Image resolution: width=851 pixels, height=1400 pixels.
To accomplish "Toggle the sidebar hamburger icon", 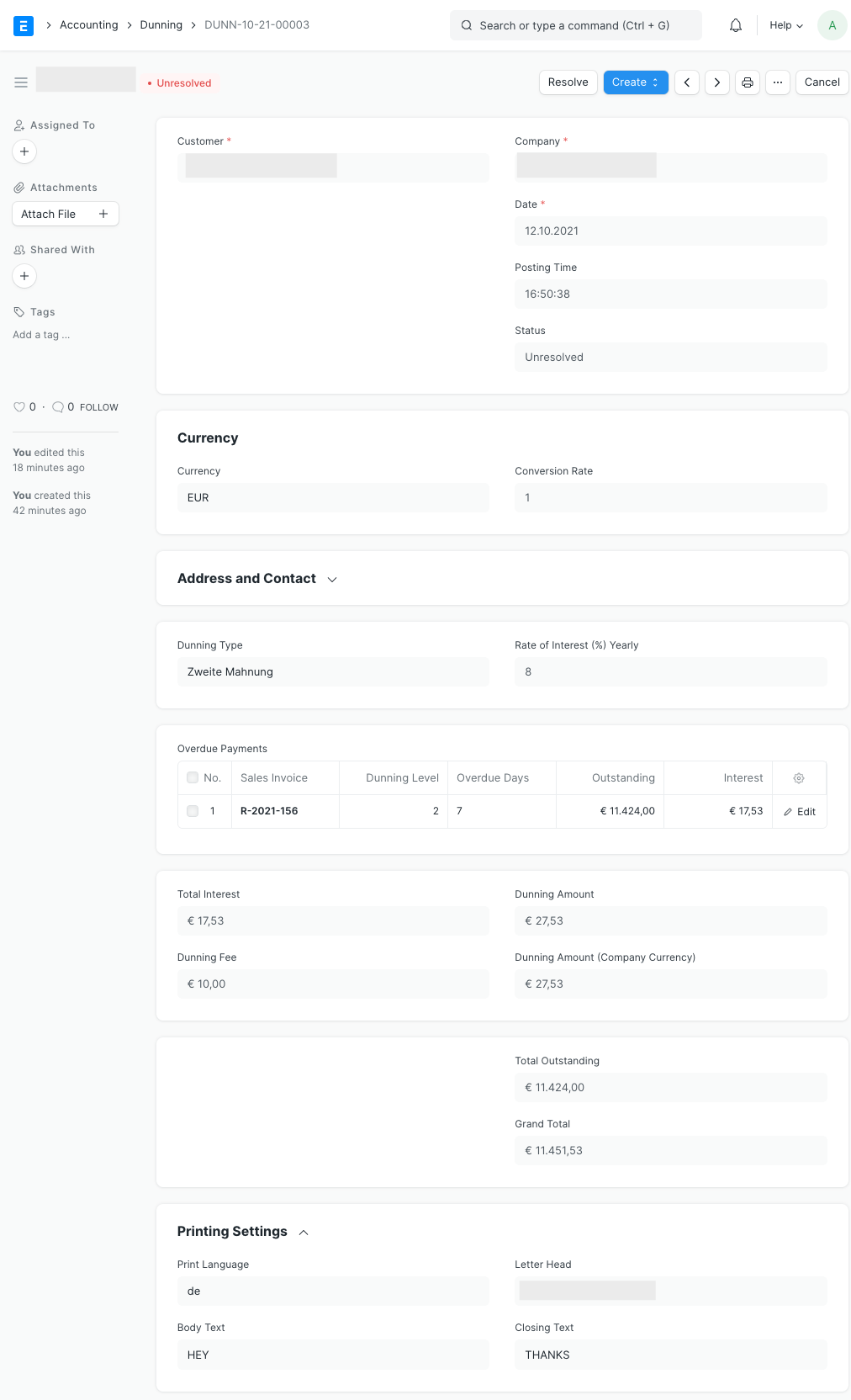I will (21, 82).
